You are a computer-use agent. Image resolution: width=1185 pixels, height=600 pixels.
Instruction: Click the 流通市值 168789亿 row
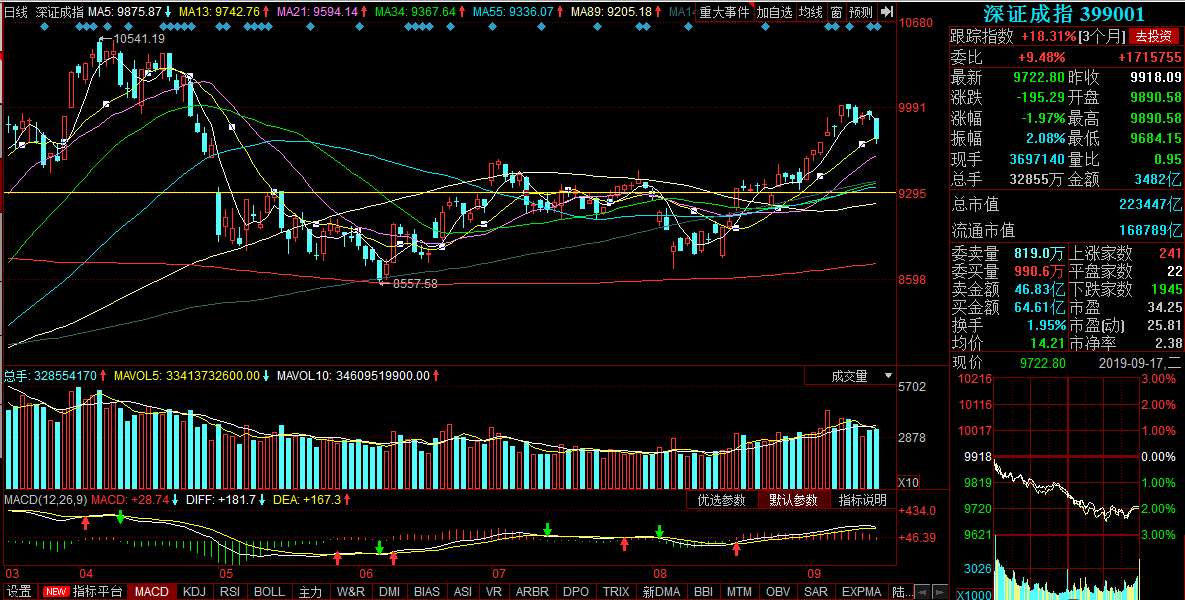click(x=1066, y=230)
